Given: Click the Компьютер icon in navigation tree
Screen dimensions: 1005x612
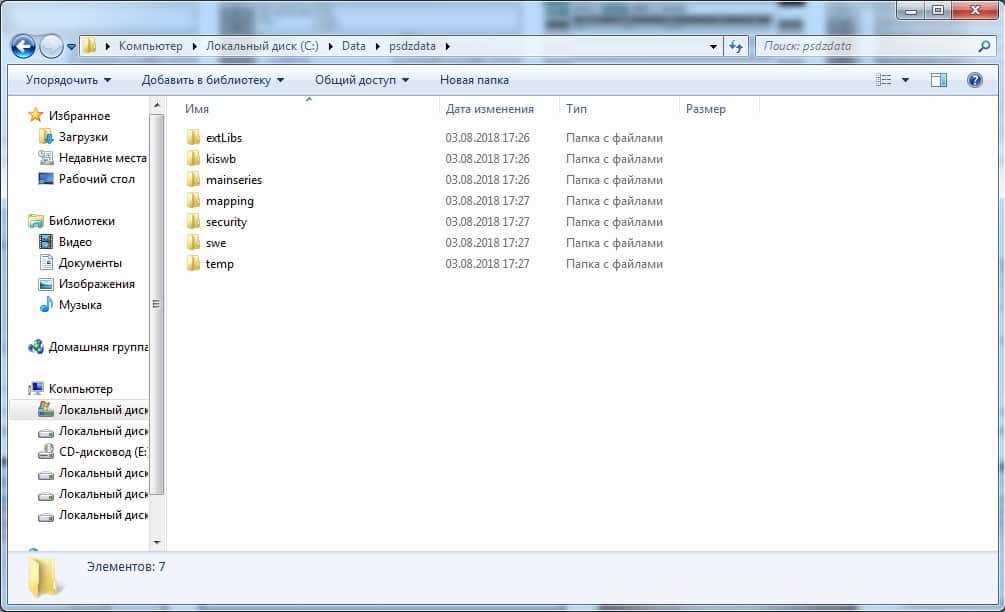Looking at the screenshot, I should point(36,388).
